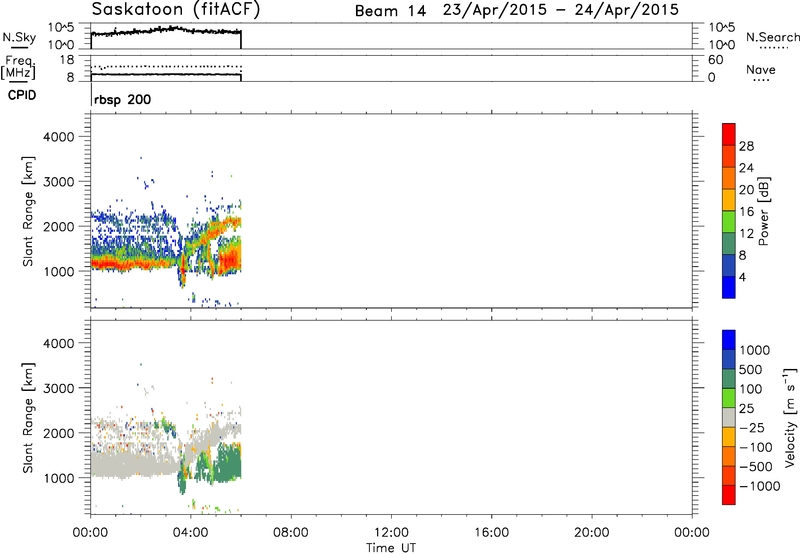The image size is (800, 554).
Task: Click the 08:00 time axis label
Action: click(290, 533)
